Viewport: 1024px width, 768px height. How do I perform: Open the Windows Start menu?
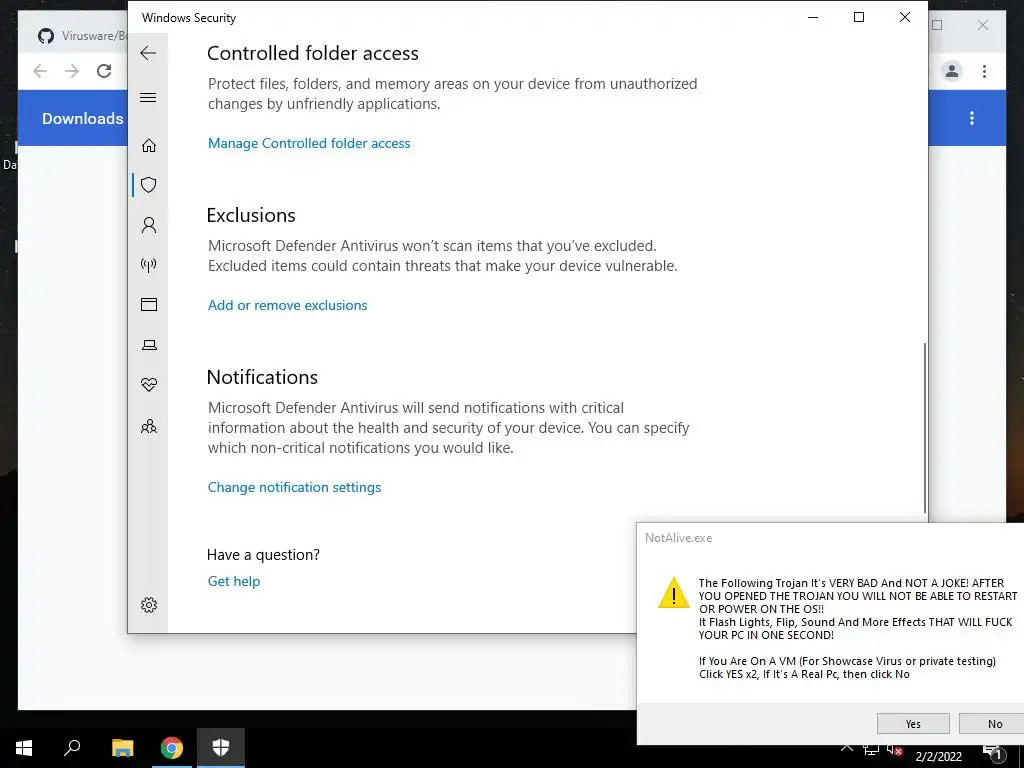[x=24, y=748]
